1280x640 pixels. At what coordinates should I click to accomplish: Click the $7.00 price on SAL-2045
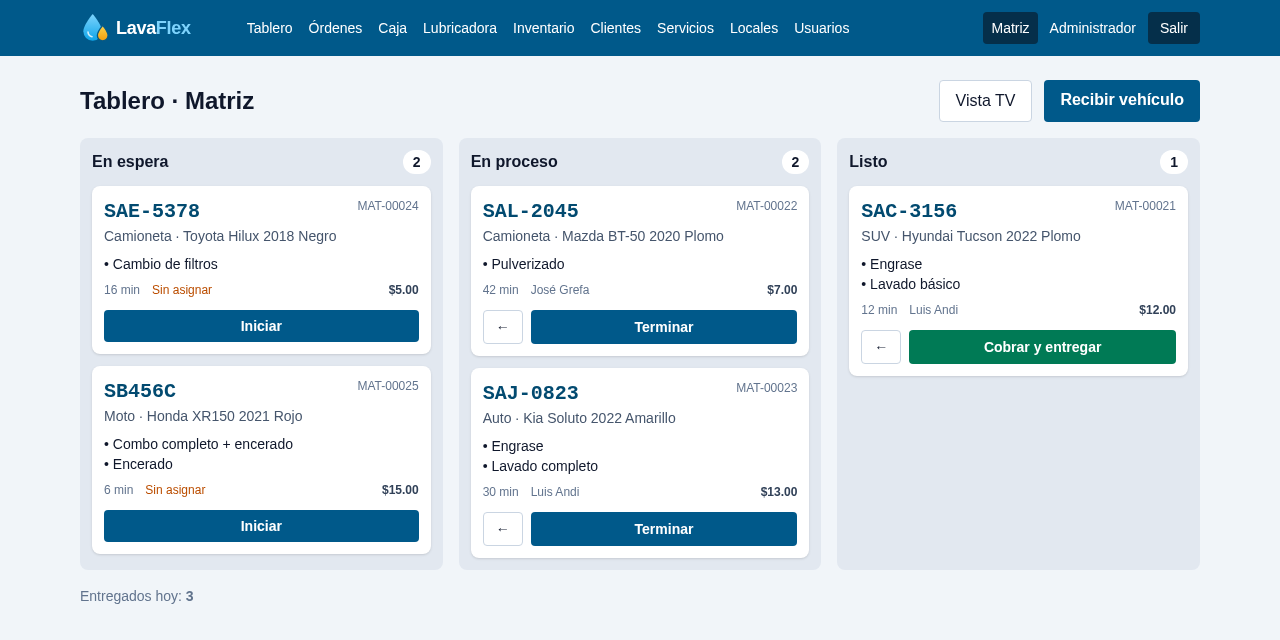click(x=782, y=290)
